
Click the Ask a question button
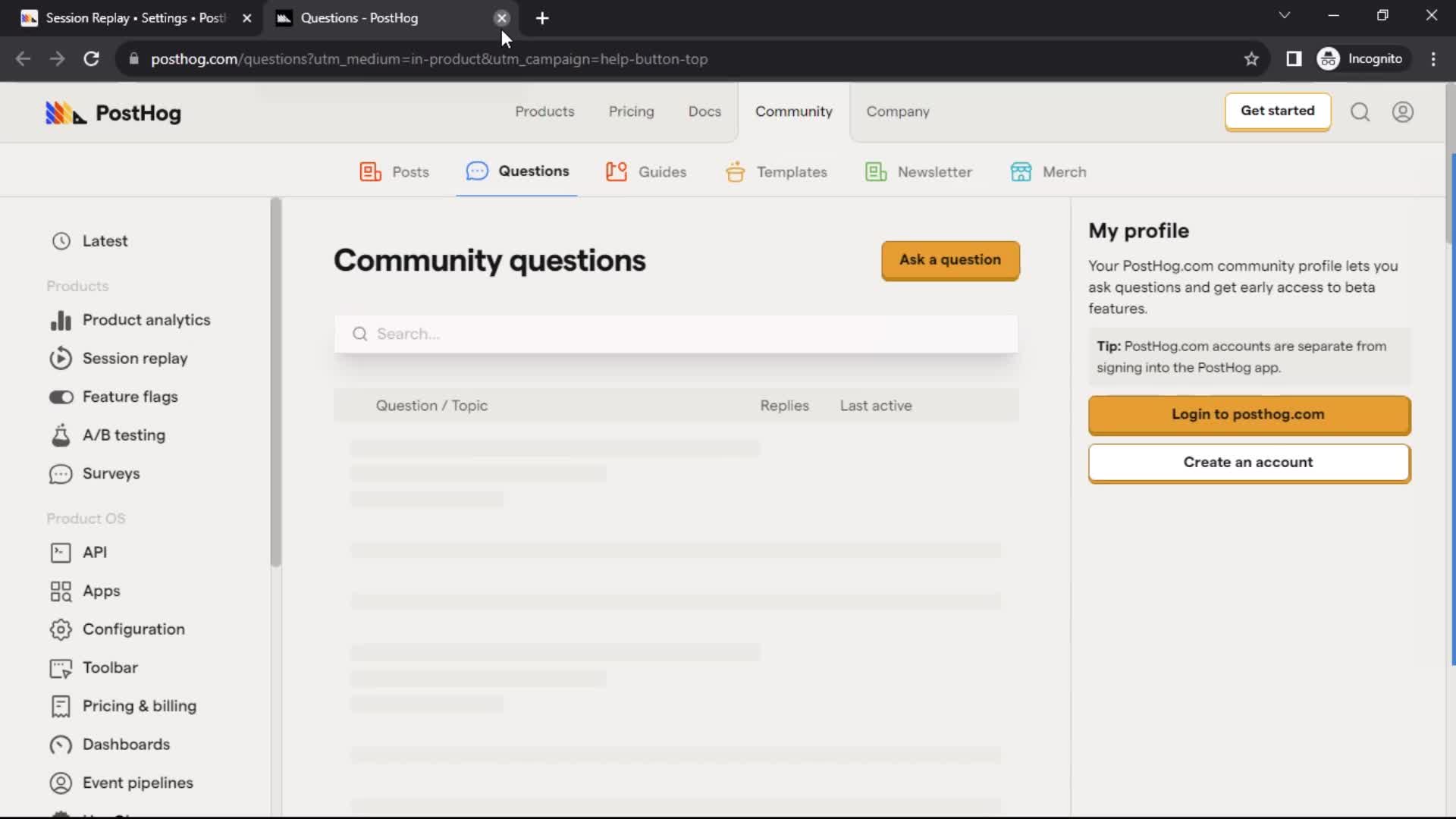(x=950, y=260)
